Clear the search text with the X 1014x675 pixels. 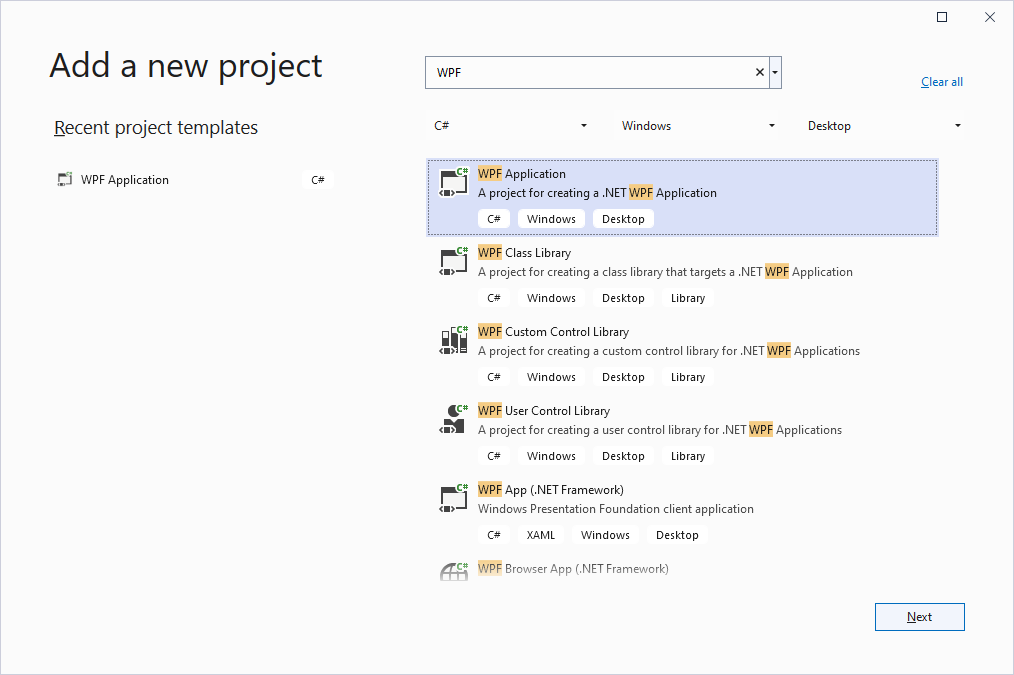point(759,72)
